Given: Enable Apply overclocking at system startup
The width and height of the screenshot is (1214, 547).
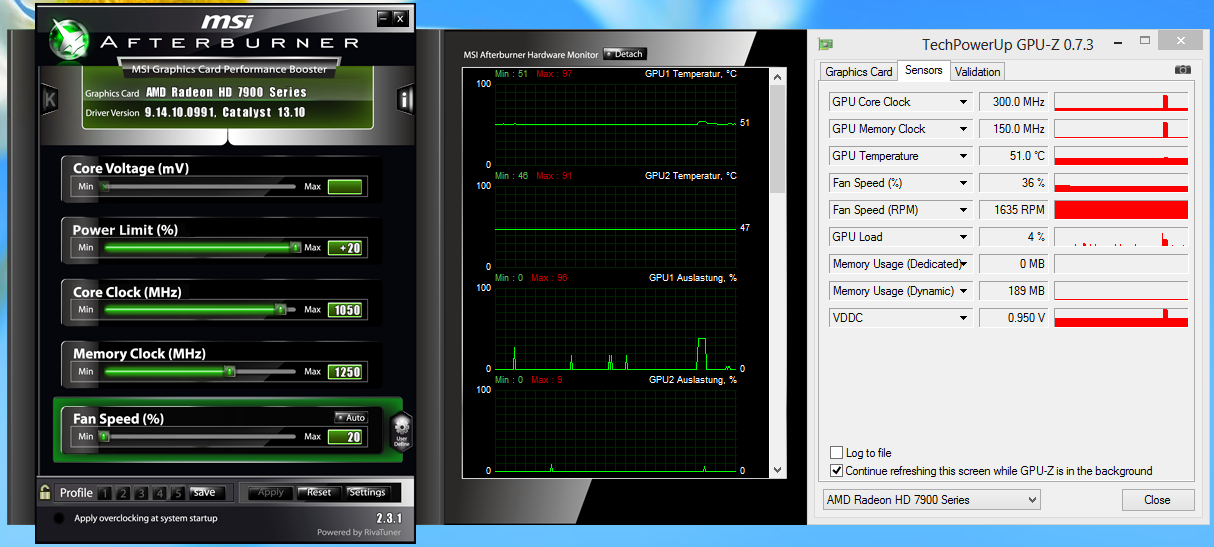Looking at the screenshot, I should (58, 518).
